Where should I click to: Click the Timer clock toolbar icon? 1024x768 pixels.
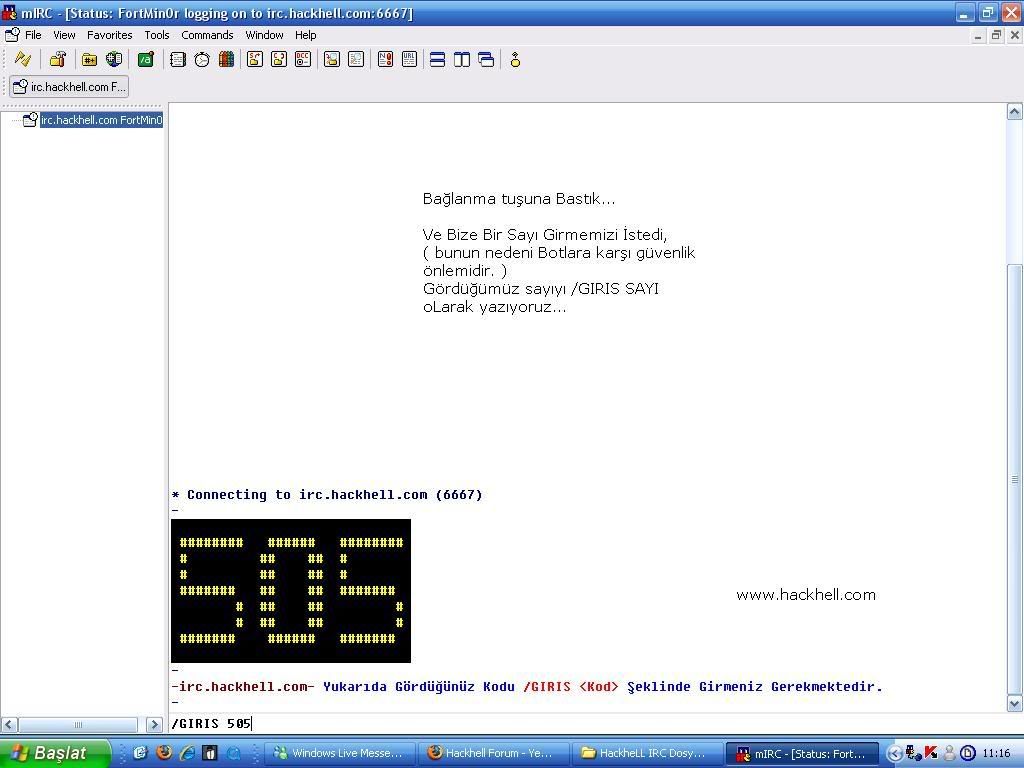[x=202, y=59]
